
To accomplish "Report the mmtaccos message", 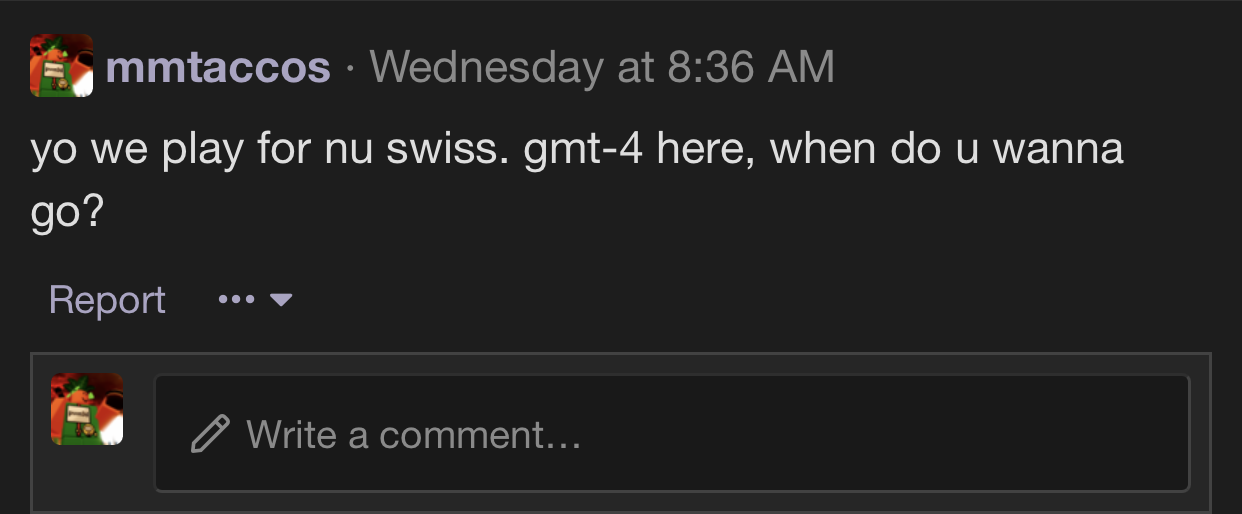I will [107, 300].
